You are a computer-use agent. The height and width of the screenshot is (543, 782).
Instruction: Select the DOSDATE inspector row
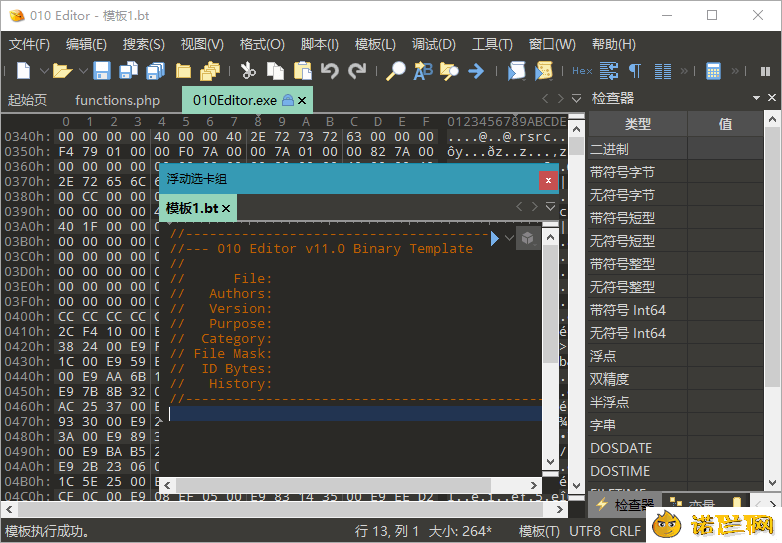coord(675,448)
